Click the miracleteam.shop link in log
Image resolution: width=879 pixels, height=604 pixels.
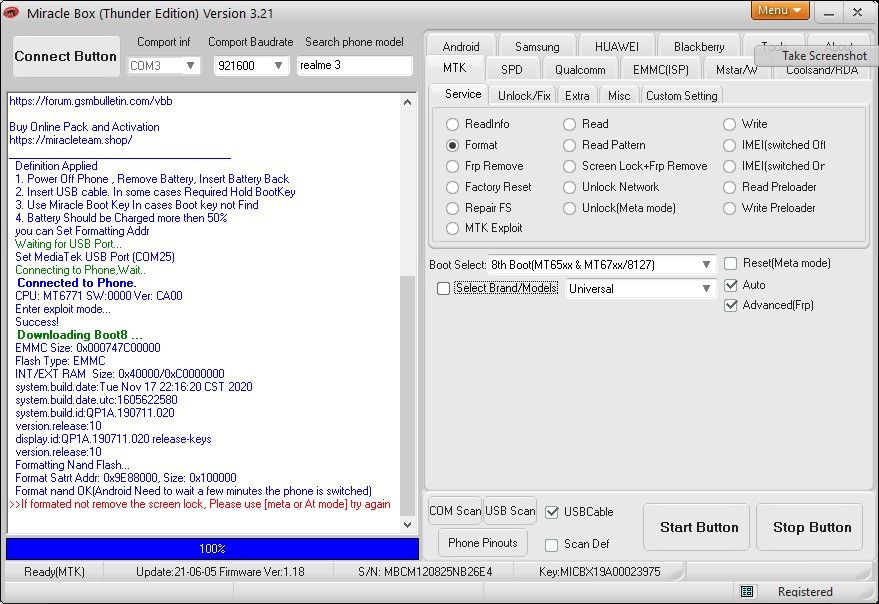click(71, 140)
